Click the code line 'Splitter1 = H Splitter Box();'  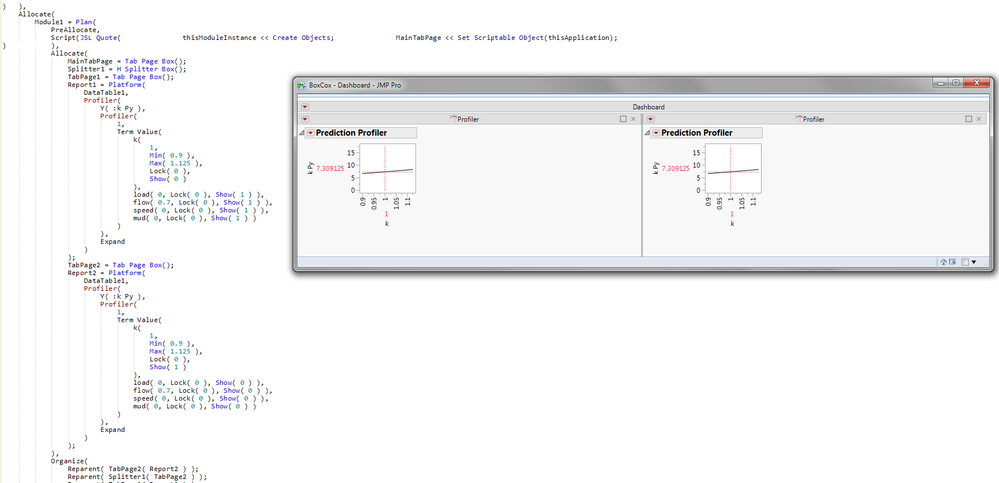tap(127, 69)
